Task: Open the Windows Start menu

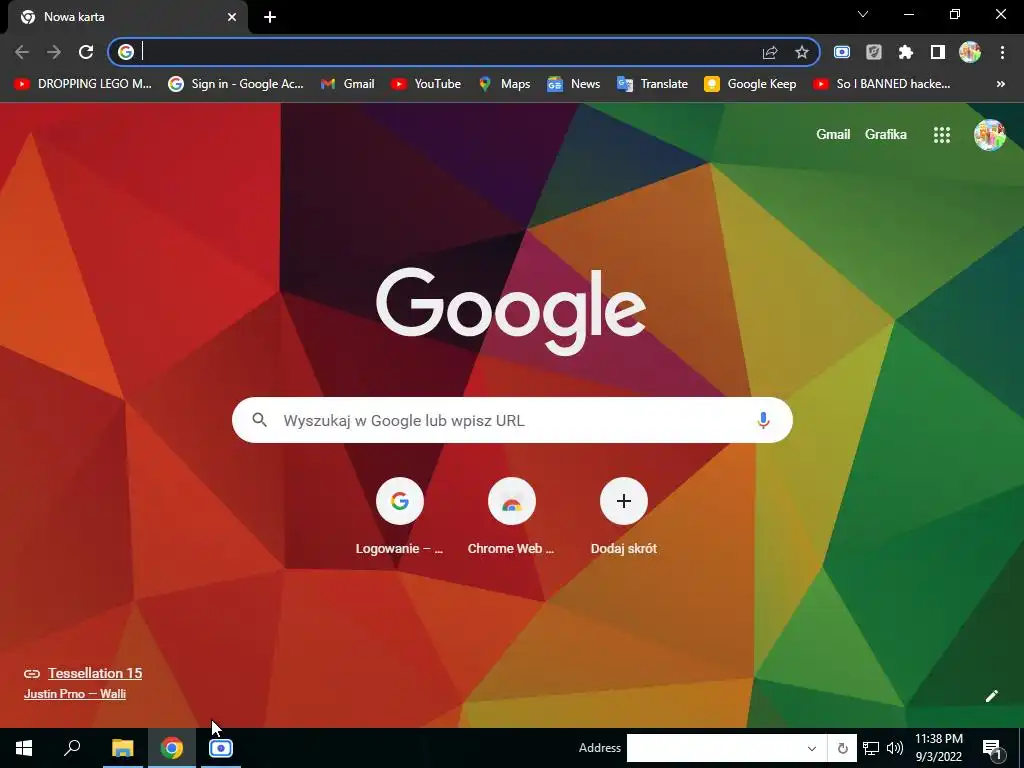Action: (x=24, y=748)
